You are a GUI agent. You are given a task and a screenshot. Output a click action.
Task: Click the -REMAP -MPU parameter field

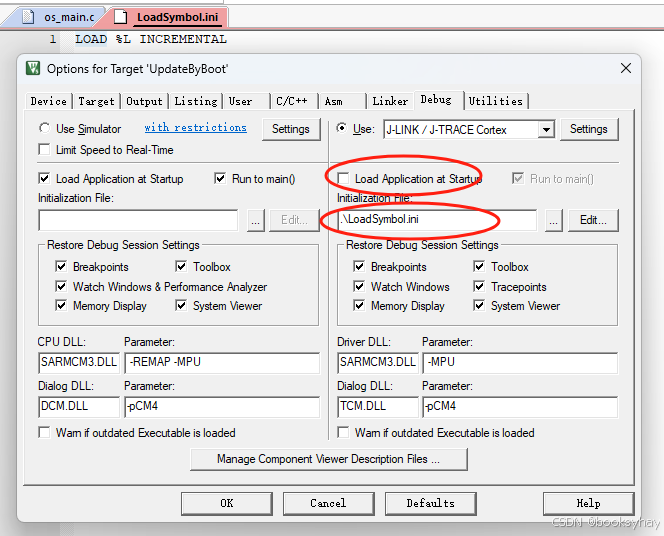222,363
